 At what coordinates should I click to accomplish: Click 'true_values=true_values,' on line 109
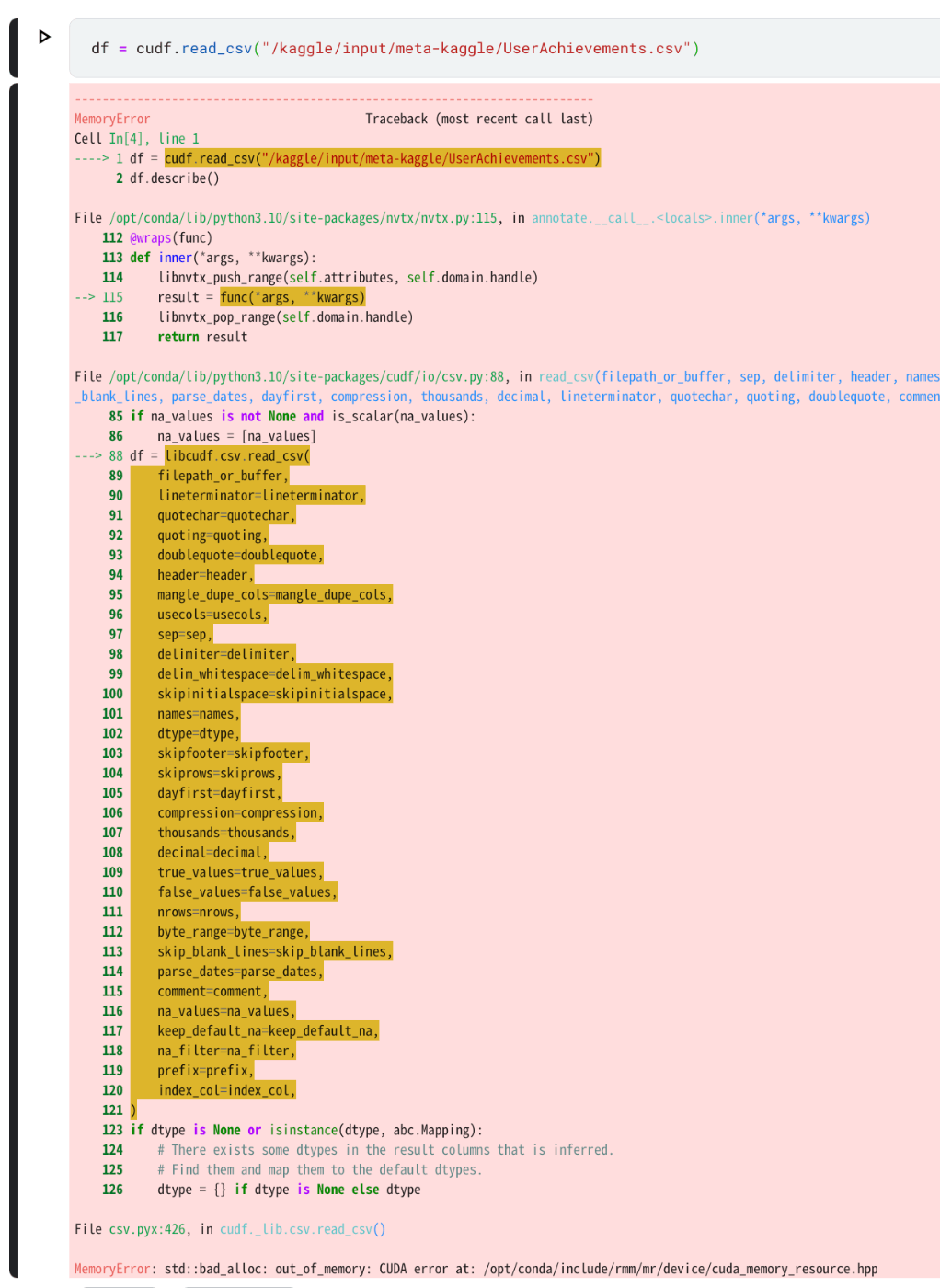point(240,872)
